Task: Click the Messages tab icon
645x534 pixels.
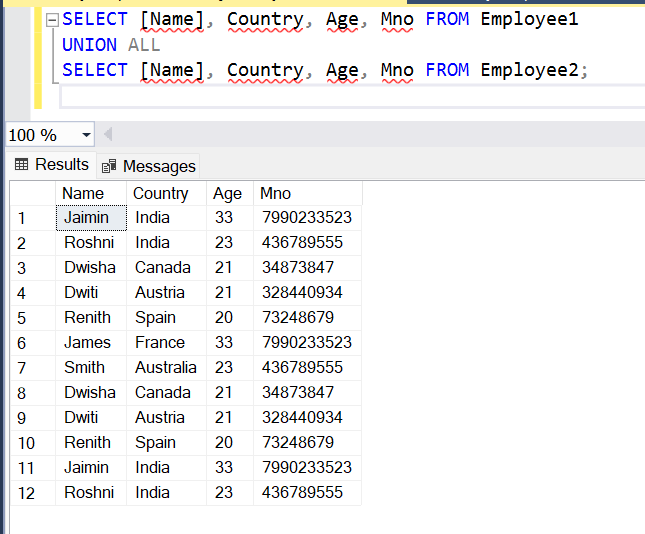Action: pyautogui.click(x=109, y=166)
